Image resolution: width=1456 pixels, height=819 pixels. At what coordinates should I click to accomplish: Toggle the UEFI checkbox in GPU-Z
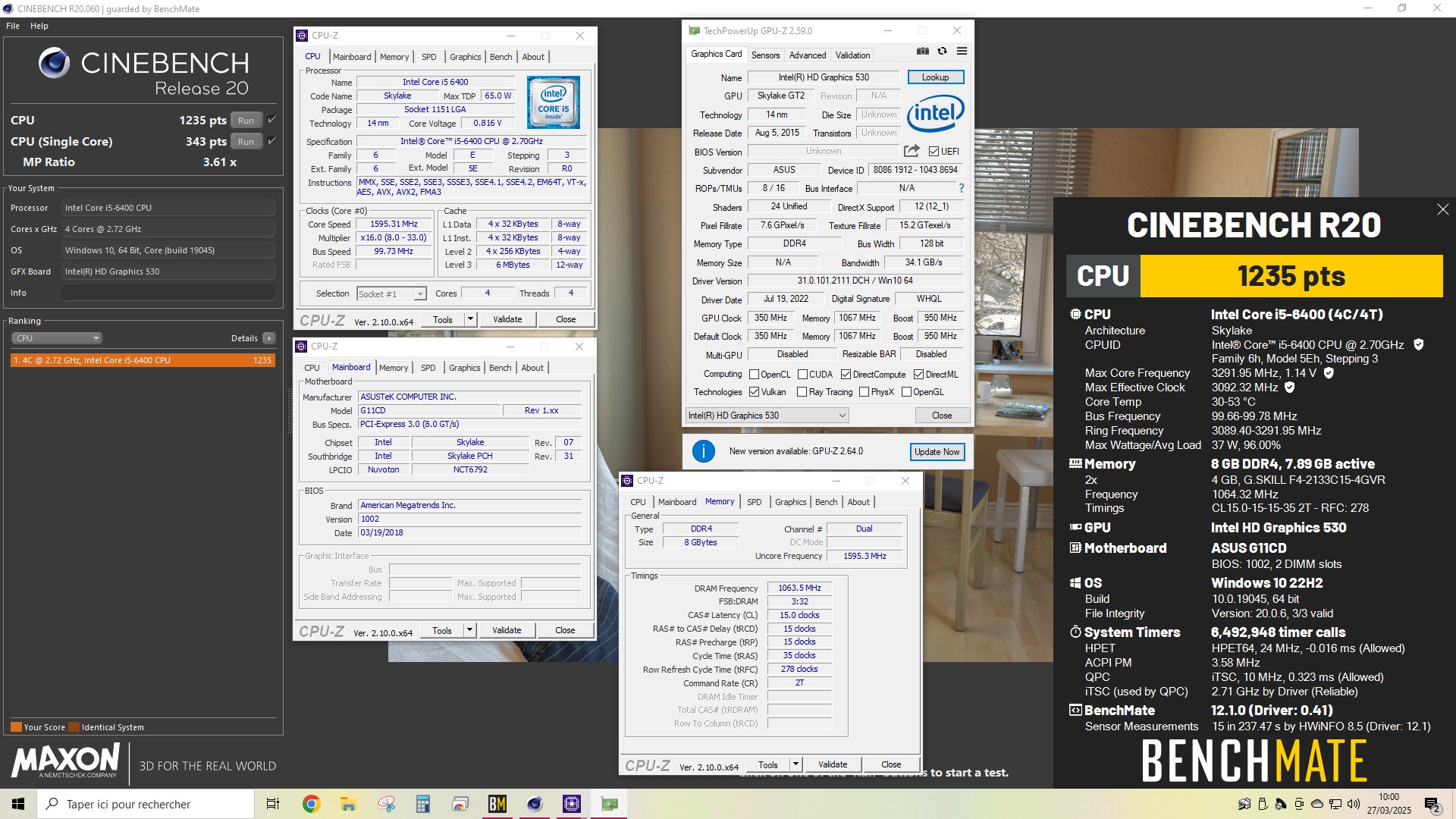tap(934, 151)
